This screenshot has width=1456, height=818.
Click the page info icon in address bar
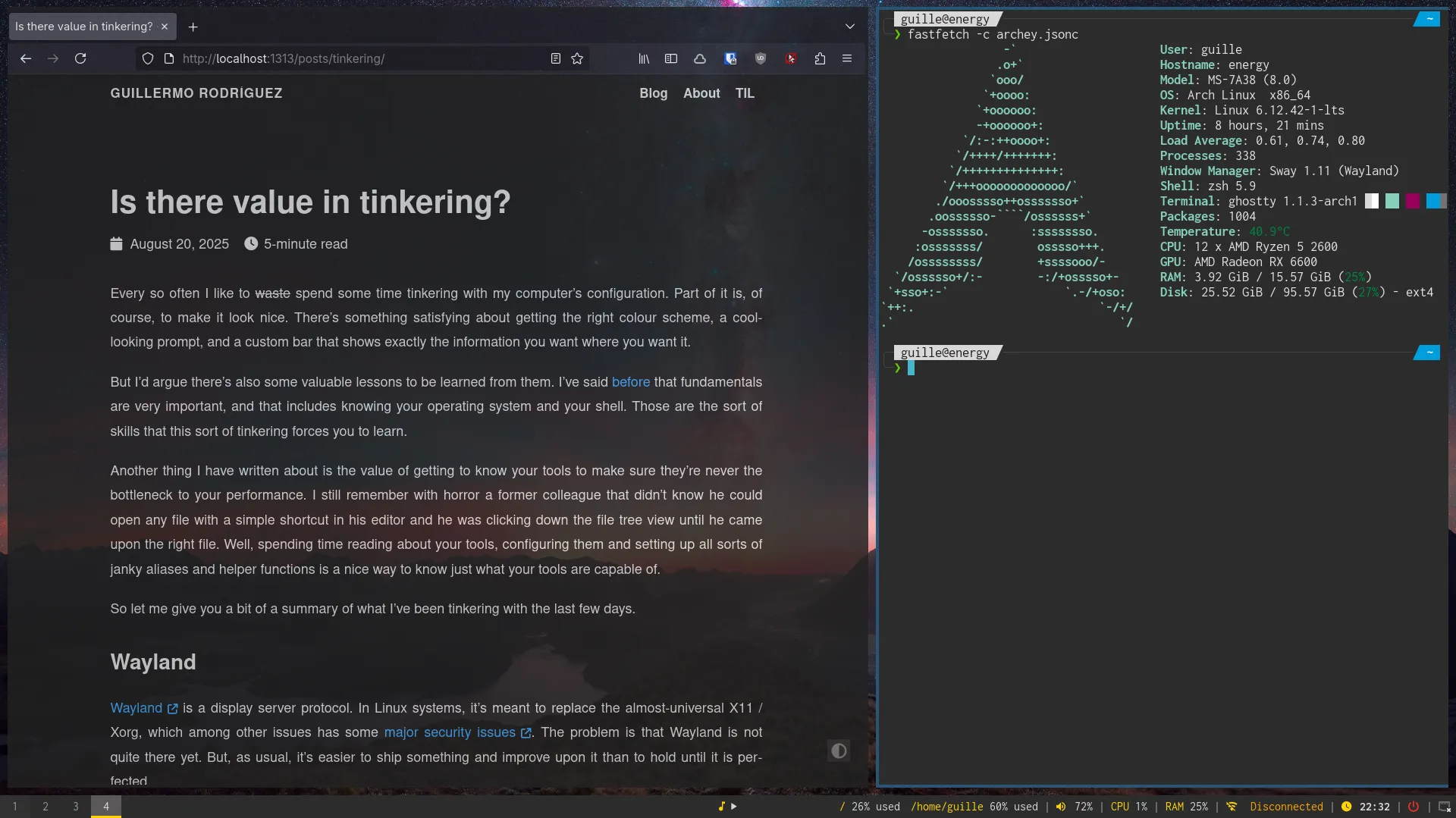coord(169,58)
